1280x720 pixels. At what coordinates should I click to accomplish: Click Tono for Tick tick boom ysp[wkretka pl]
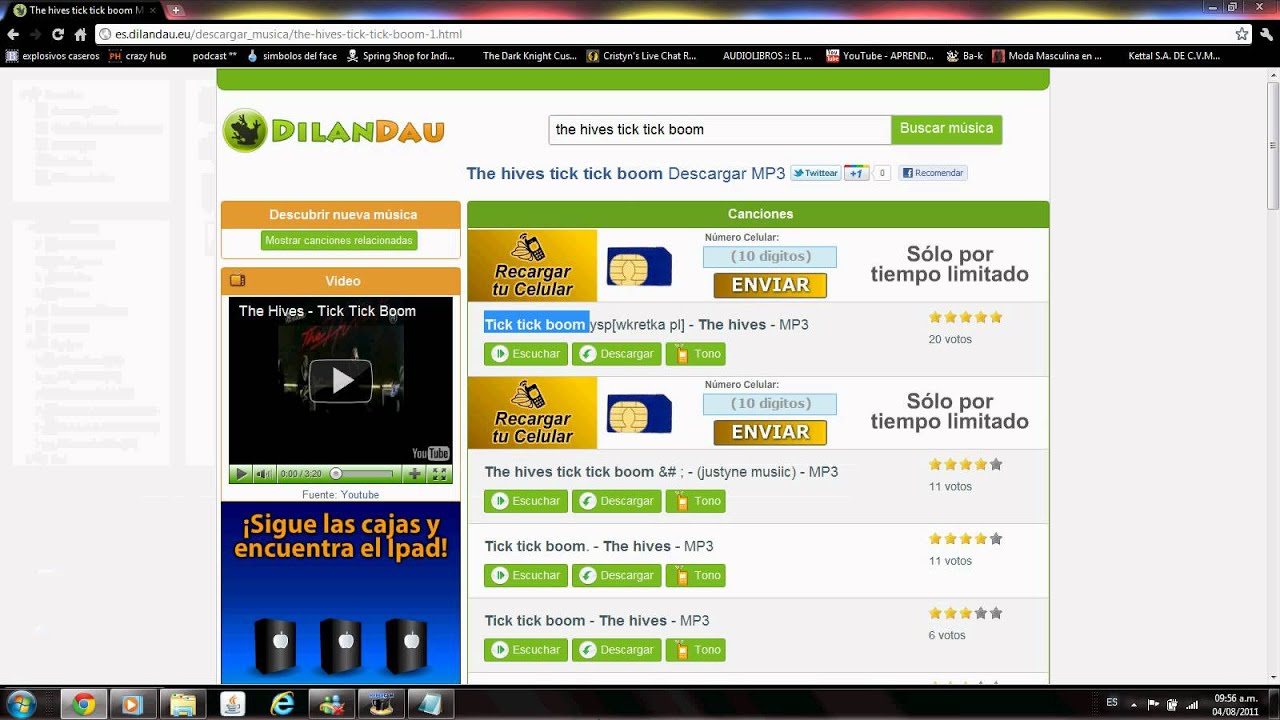click(x=695, y=354)
